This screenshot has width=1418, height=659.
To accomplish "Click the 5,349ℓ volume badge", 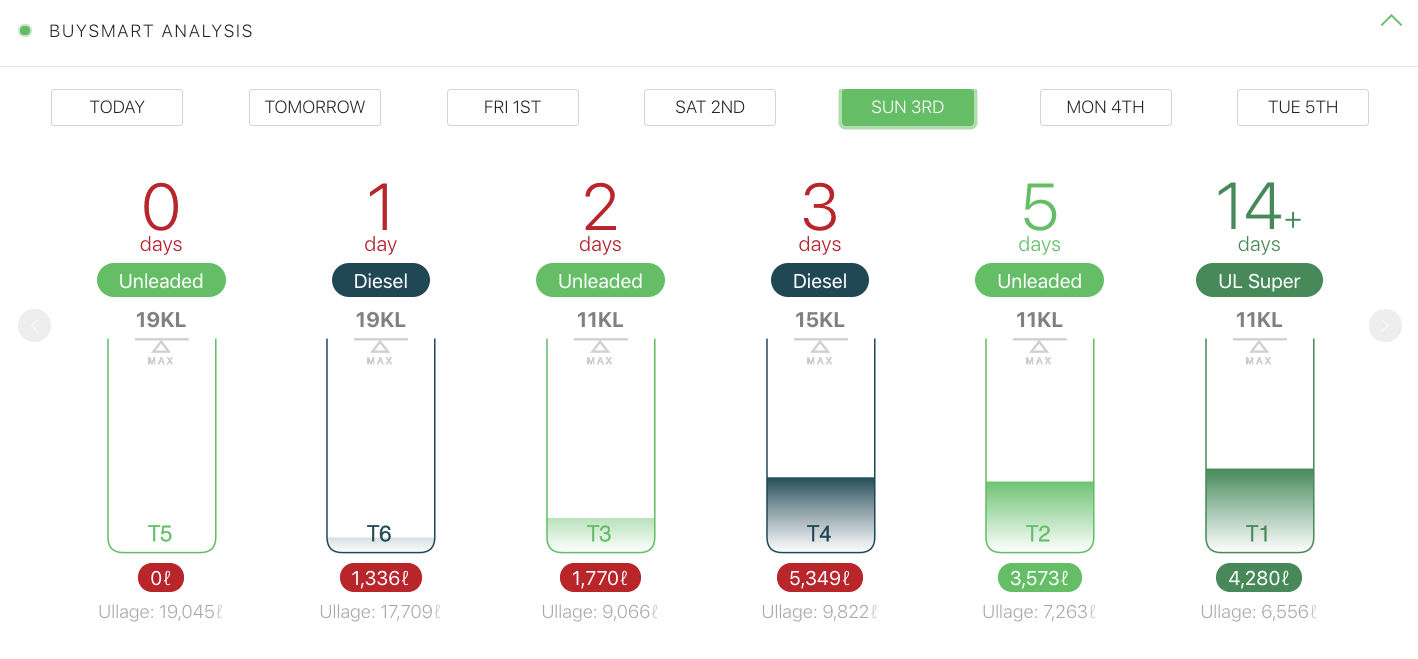I will 819,578.
